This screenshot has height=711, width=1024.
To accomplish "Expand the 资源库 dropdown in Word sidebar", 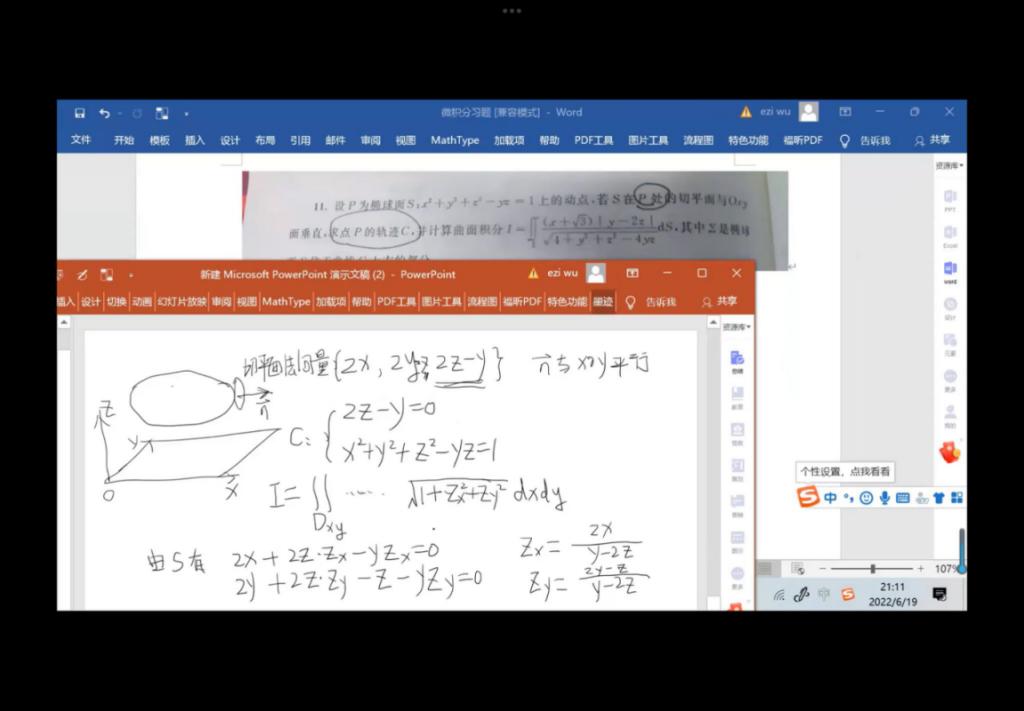I will (x=949, y=165).
